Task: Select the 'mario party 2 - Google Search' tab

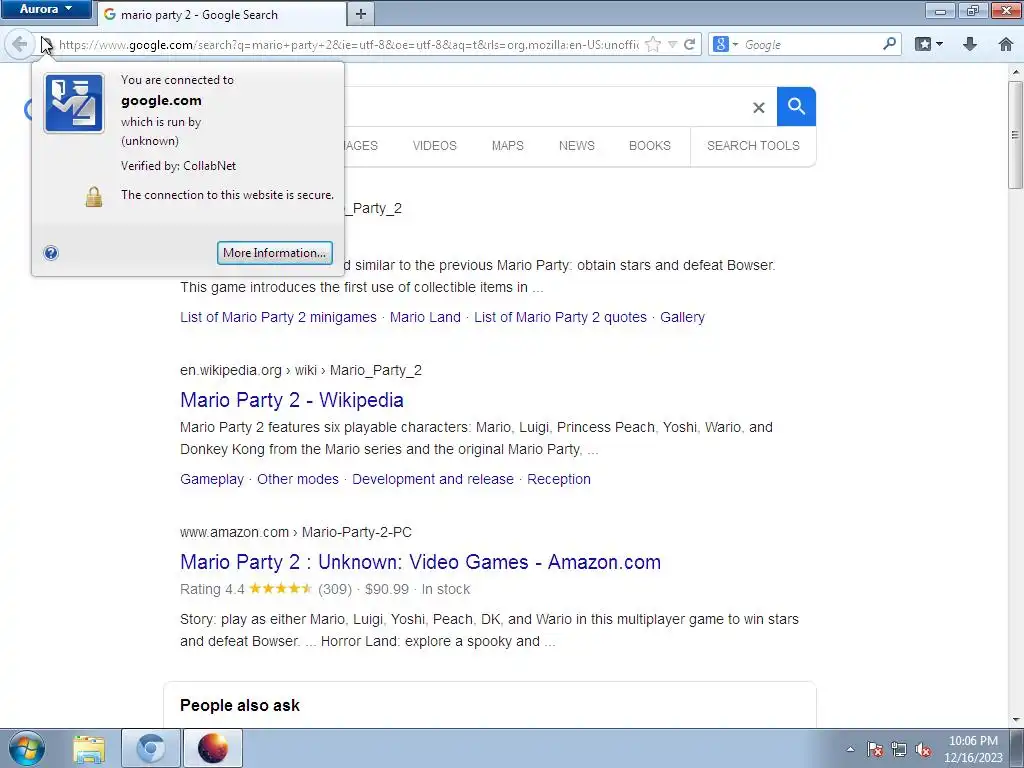Action: pyautogui.click(x=221, y=14)
